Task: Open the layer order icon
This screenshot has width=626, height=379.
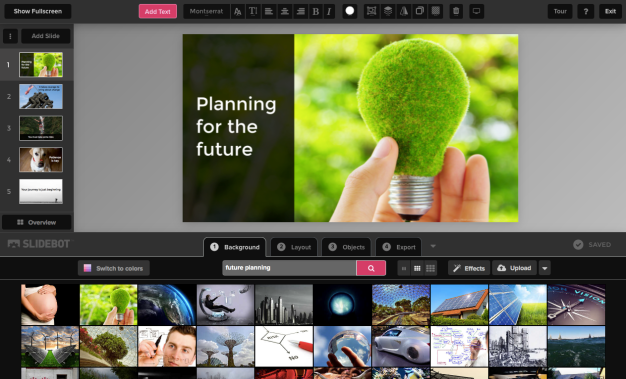Action: pyautogui.click(x=388, y=11)
